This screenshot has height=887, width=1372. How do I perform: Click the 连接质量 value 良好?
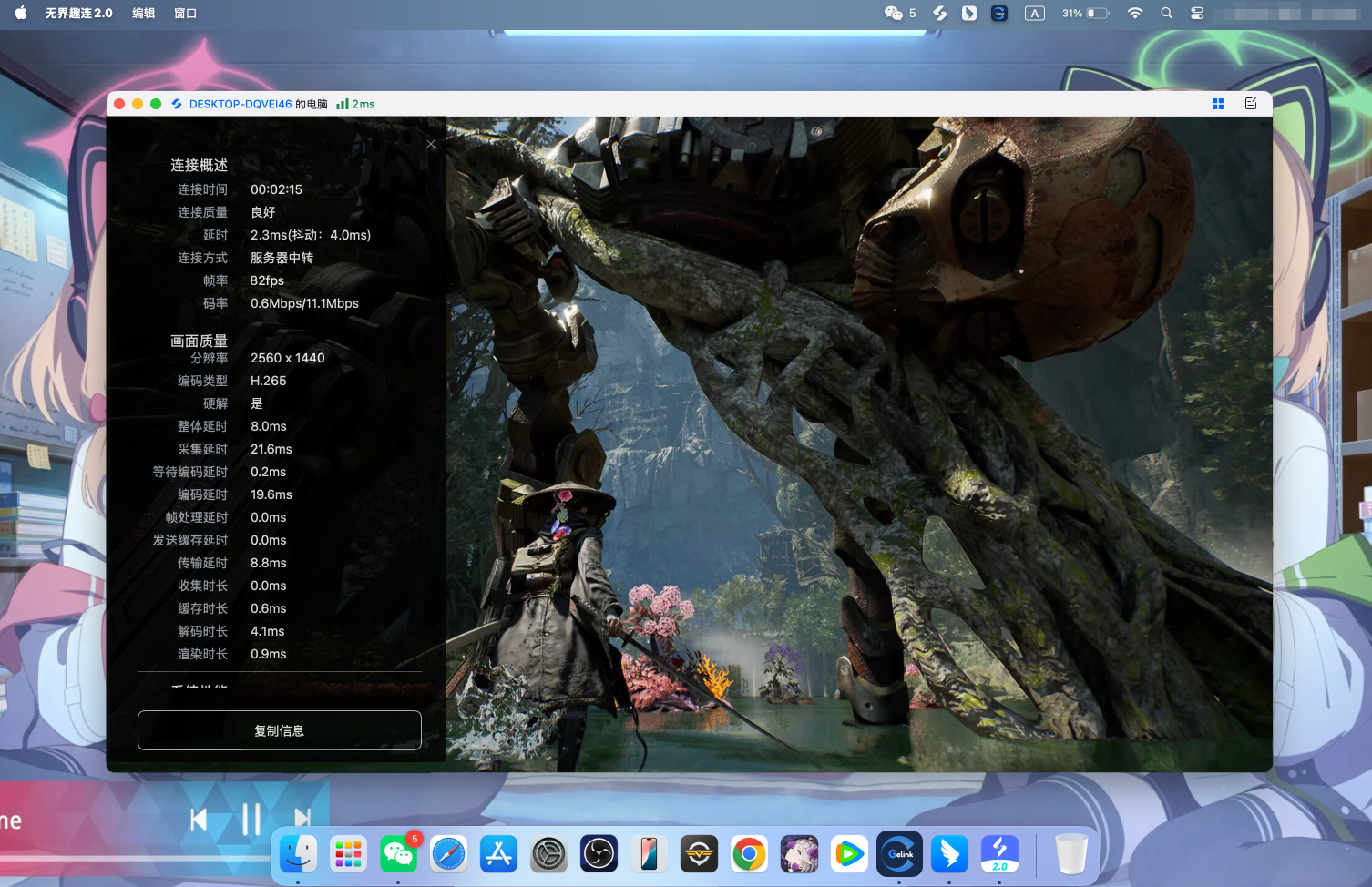pyautogui.click(x=263, y=212)
